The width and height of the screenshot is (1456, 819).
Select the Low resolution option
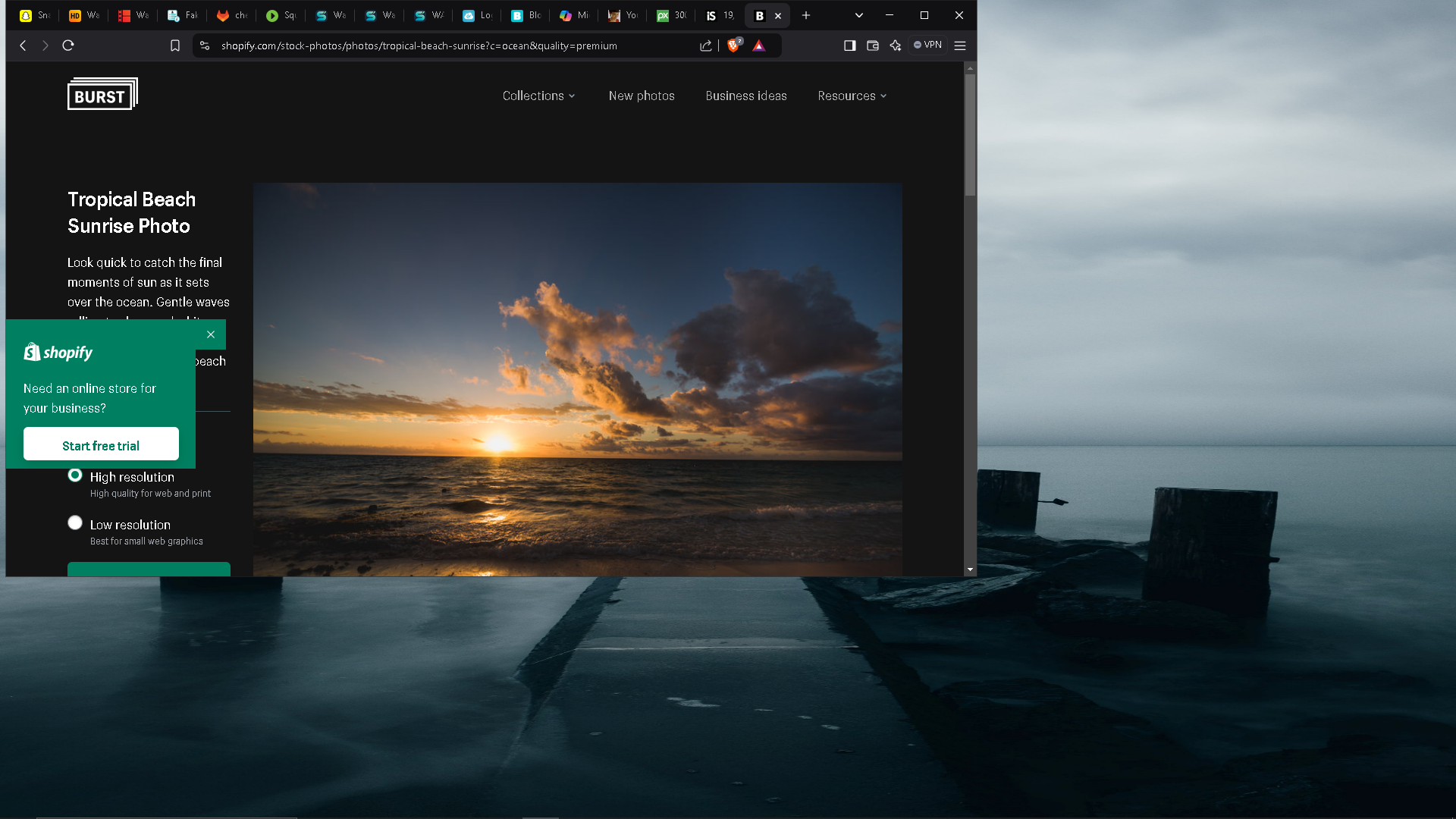[75, 523]
